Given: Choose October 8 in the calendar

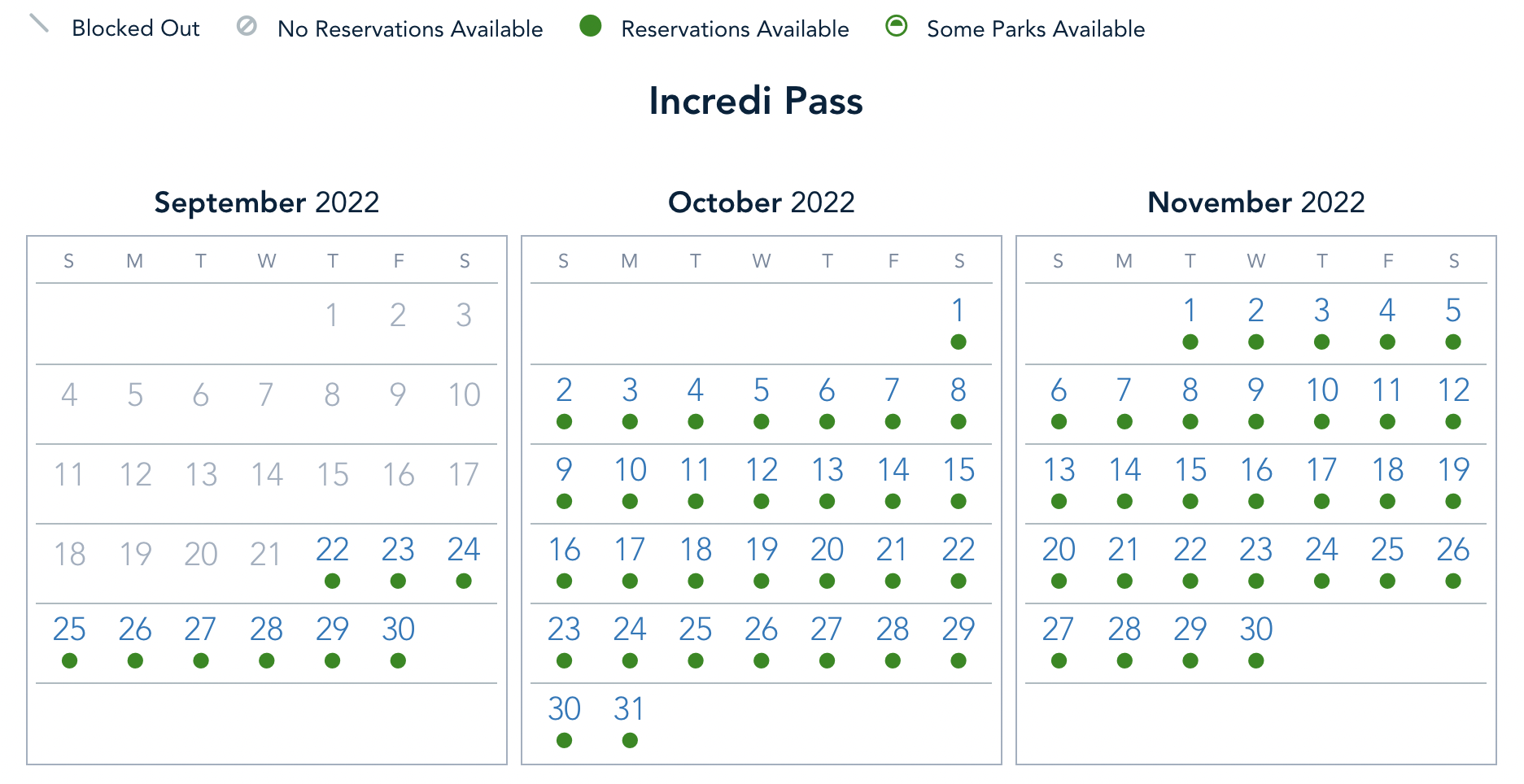Looking at the screenshot, I should click(x=959, y=390).
